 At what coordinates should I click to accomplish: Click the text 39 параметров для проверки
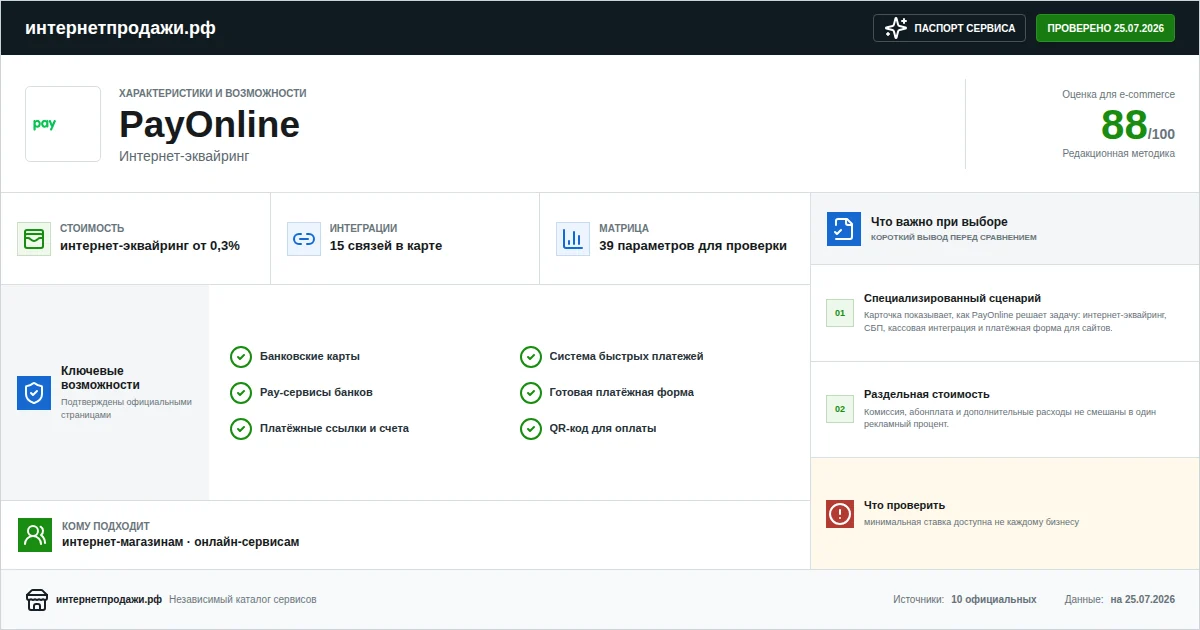click(x=693, y=246)
